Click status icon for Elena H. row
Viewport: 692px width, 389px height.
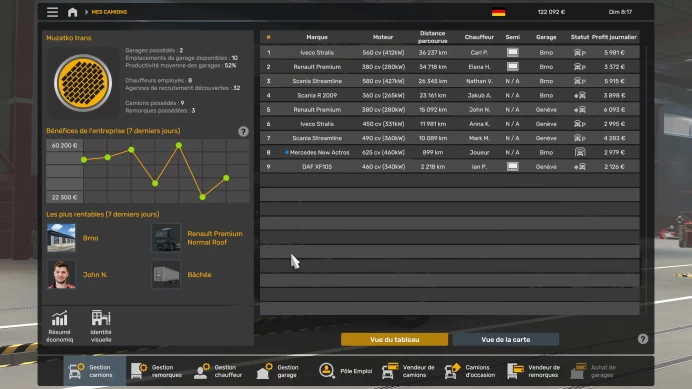[x=579, y=67]
